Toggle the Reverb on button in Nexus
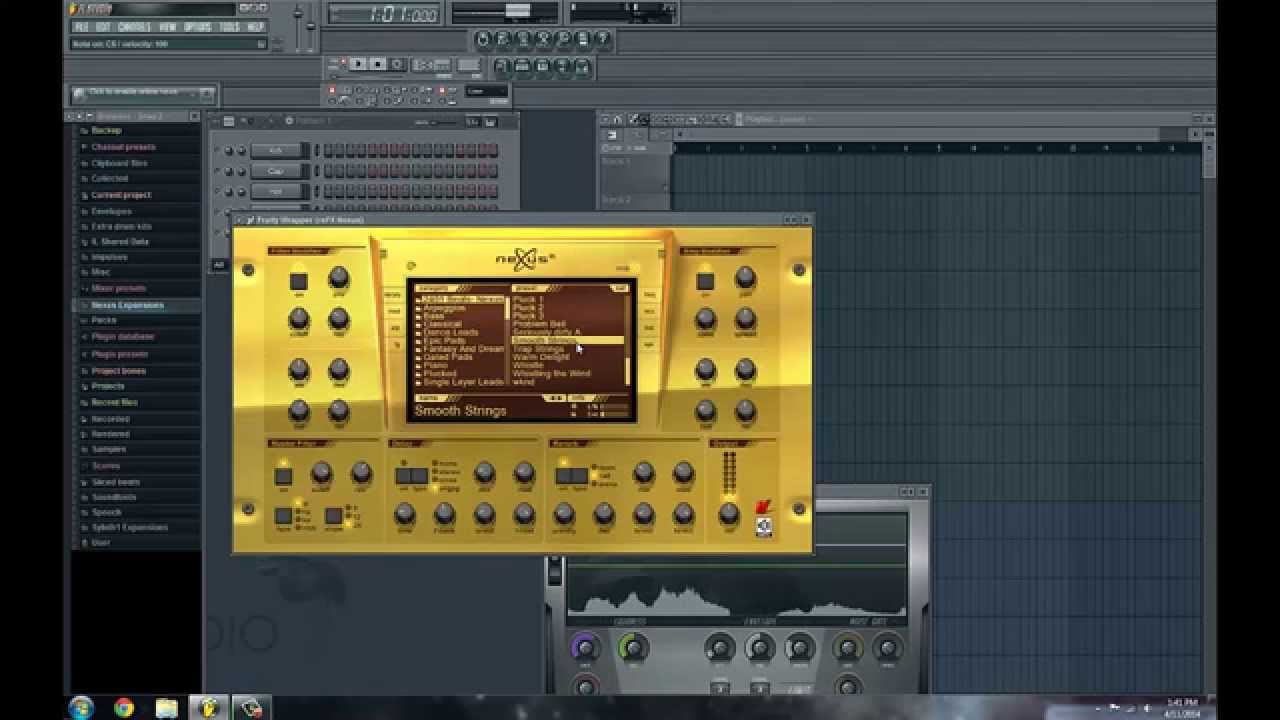The width and height of the screenshot is (1280, 720). click(x=564, y=476)
